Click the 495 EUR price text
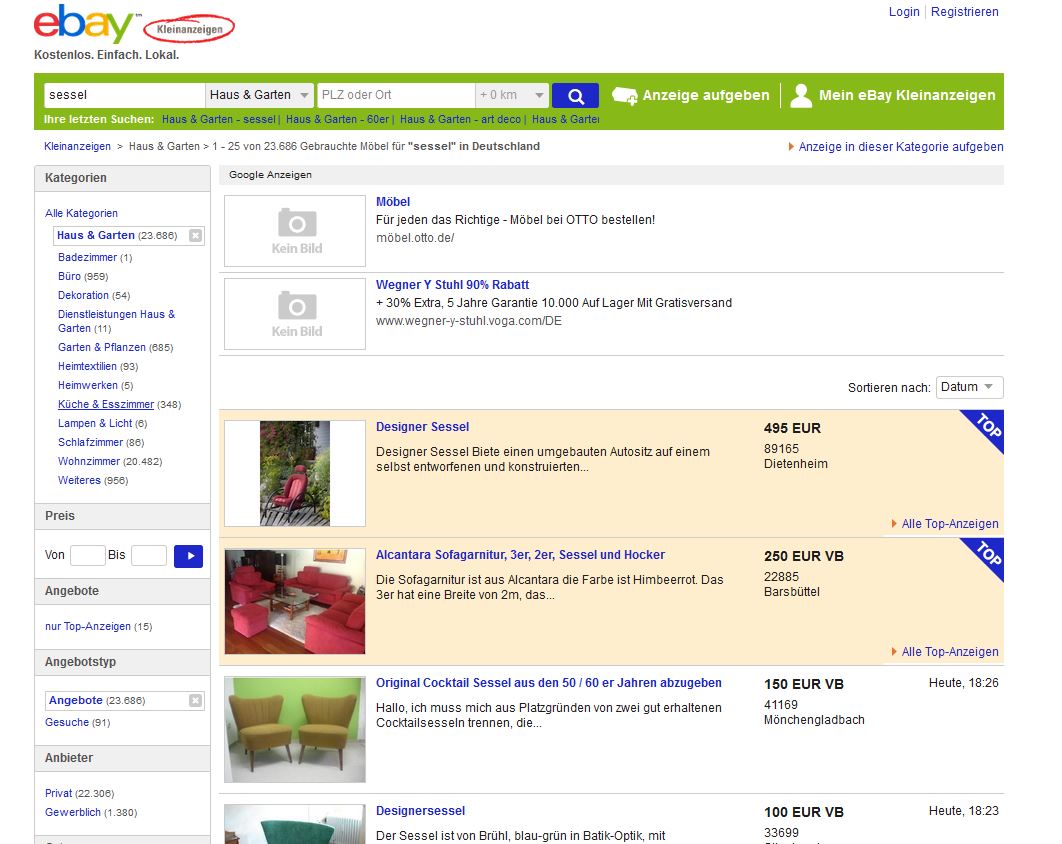1062x844 pixels. pos(792,428)
